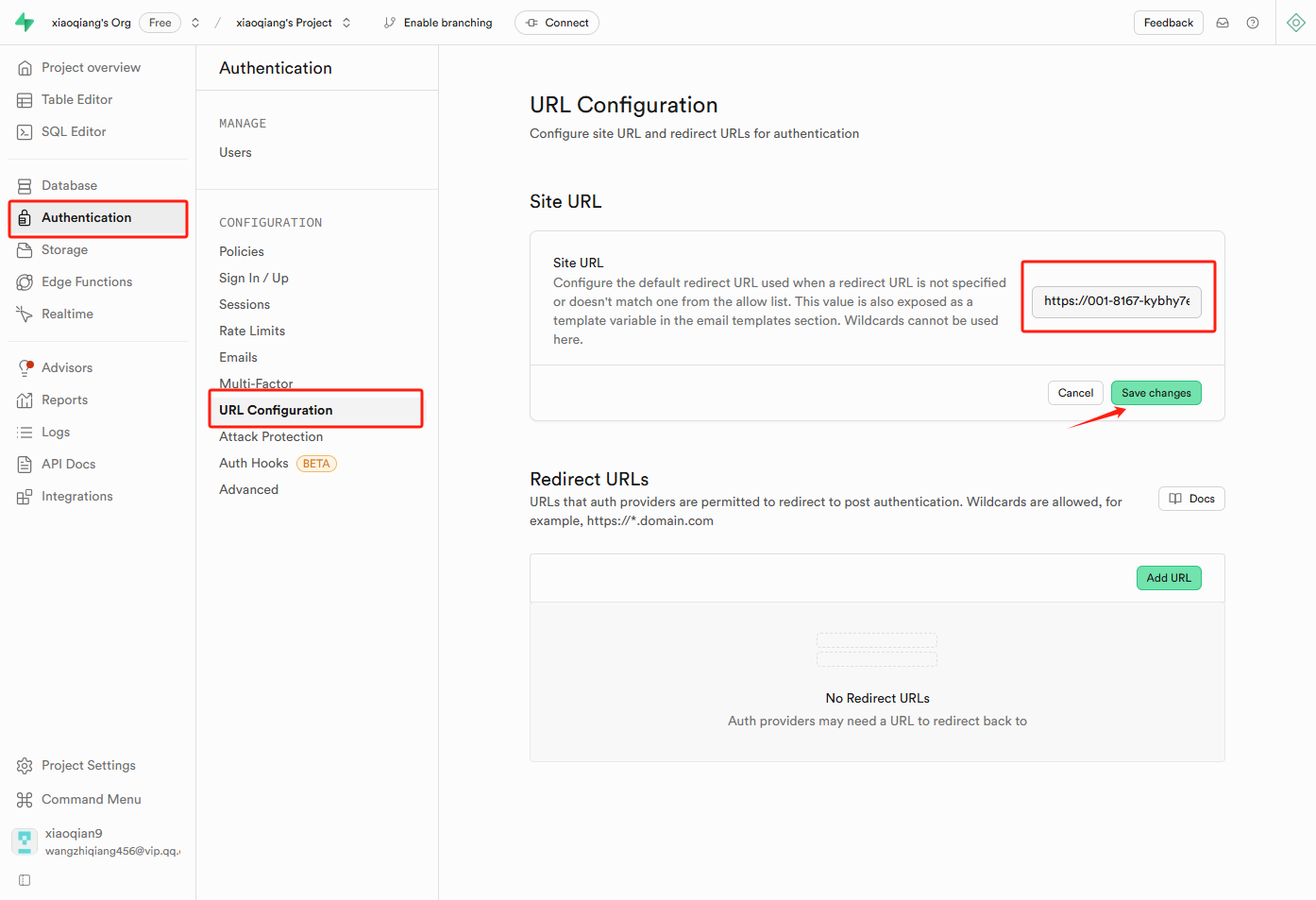Open the Docs link for Redirect URLs
The height and width of the screenshot is (900, 1316).
coord(1191,499)
